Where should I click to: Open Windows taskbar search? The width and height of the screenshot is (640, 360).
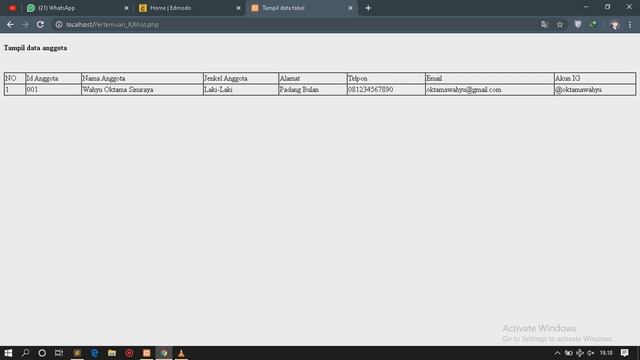click(25, 353)
